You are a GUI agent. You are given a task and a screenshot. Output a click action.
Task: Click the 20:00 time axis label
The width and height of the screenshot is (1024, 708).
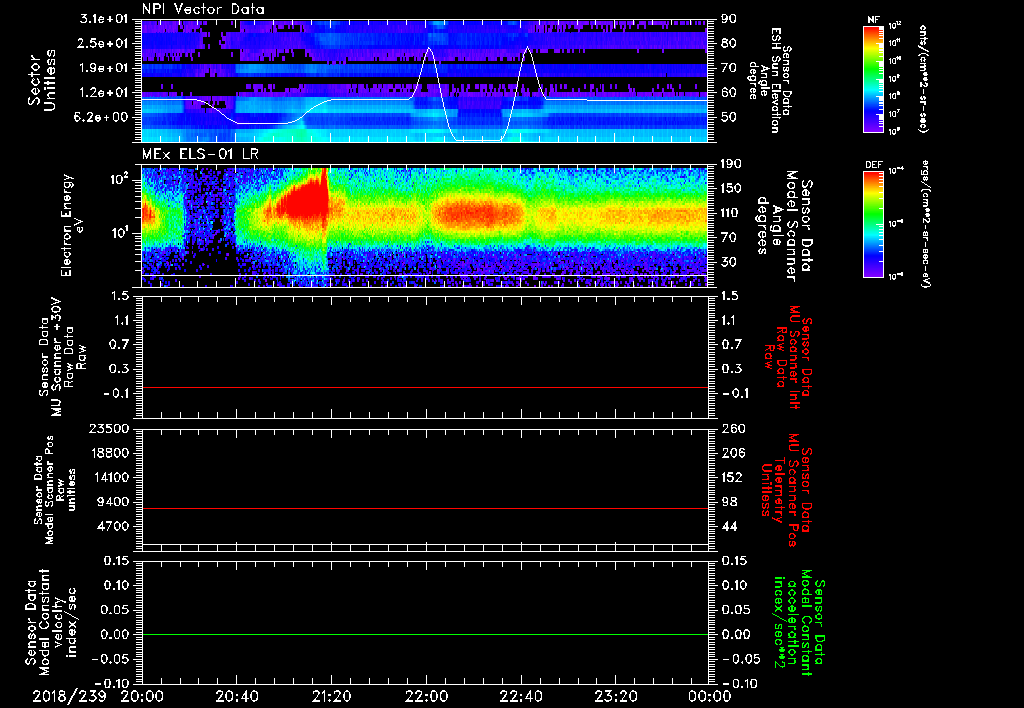point(142,696)
